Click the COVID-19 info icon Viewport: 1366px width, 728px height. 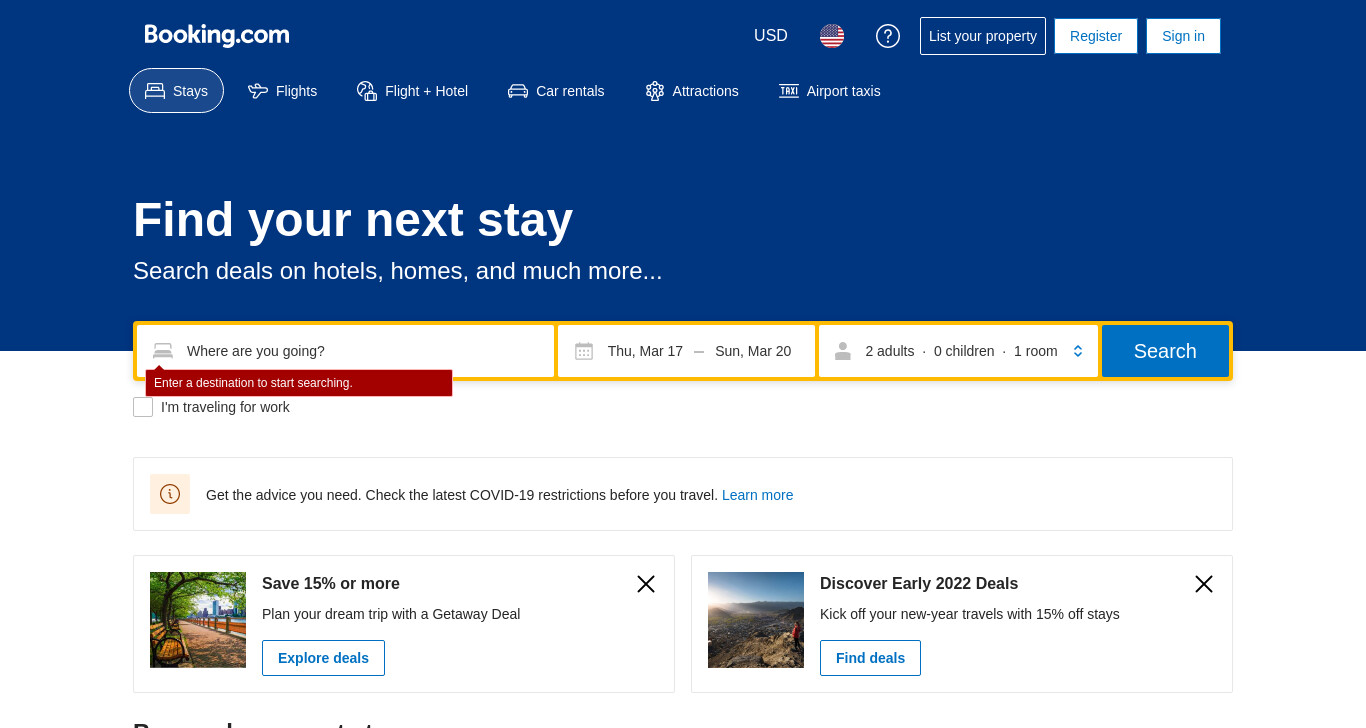170,494
